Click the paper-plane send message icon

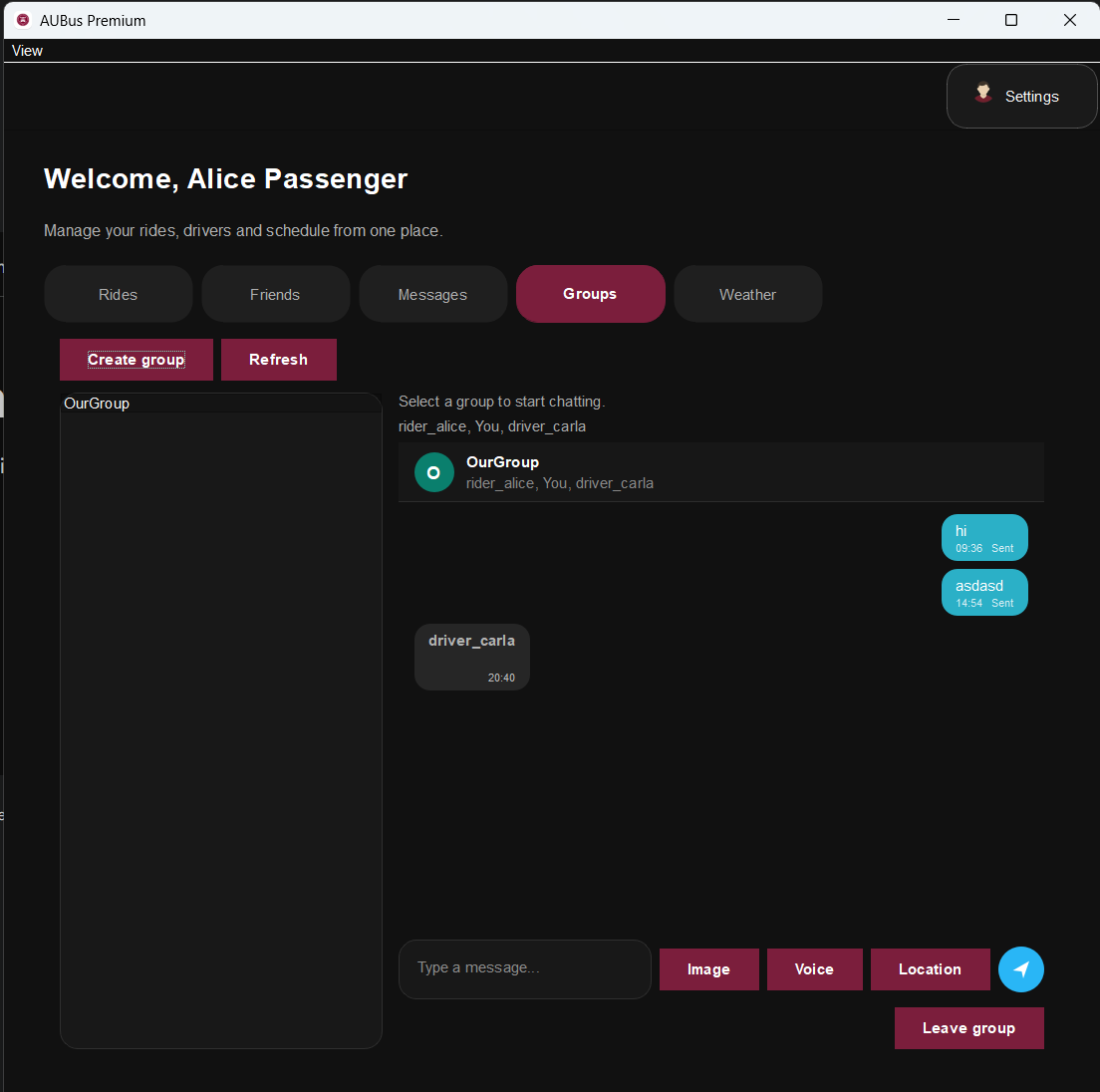(x=1020, y=969)
